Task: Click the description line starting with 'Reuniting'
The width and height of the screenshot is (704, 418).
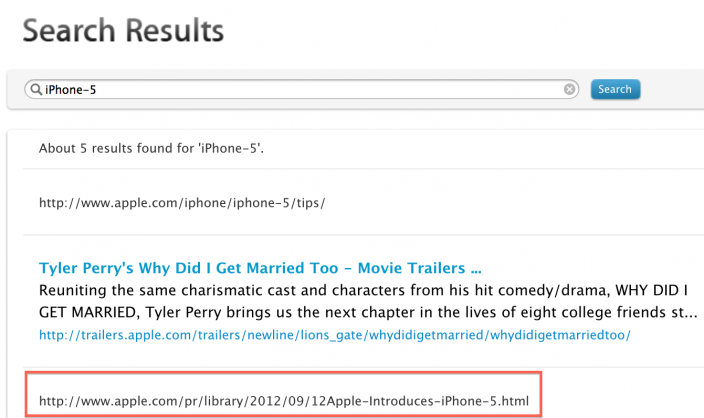Action: tap(360, 291)
